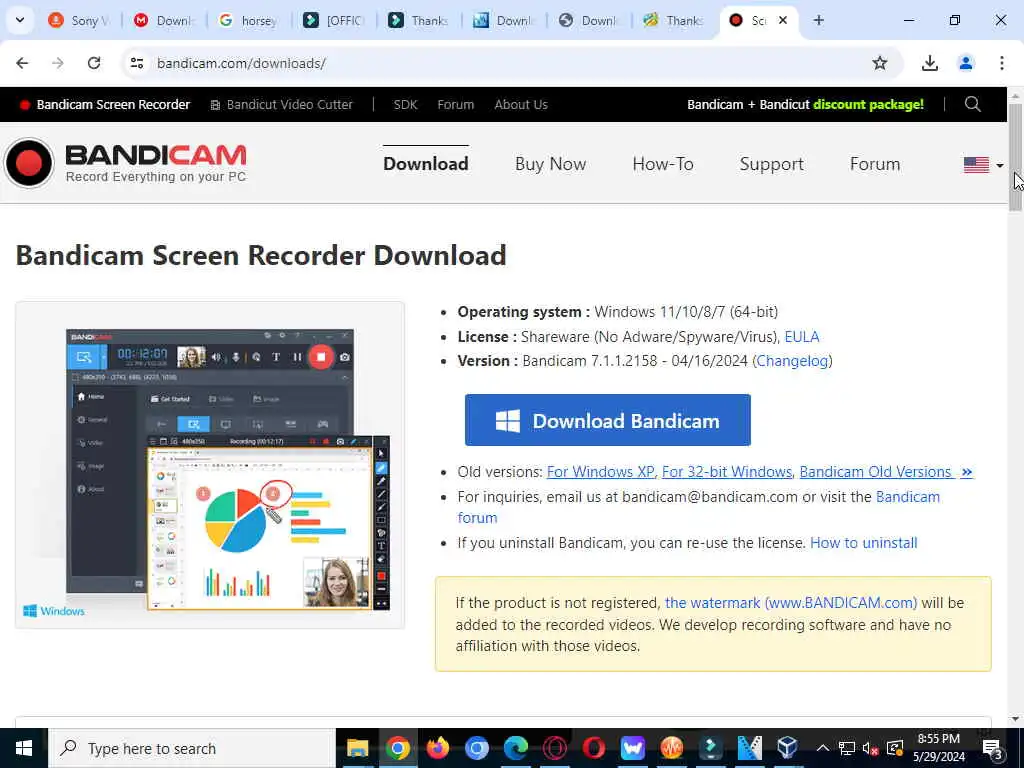Open the For 32-bit Windows link
This screenshot has height=768, width=1024.
coord(726,472)
